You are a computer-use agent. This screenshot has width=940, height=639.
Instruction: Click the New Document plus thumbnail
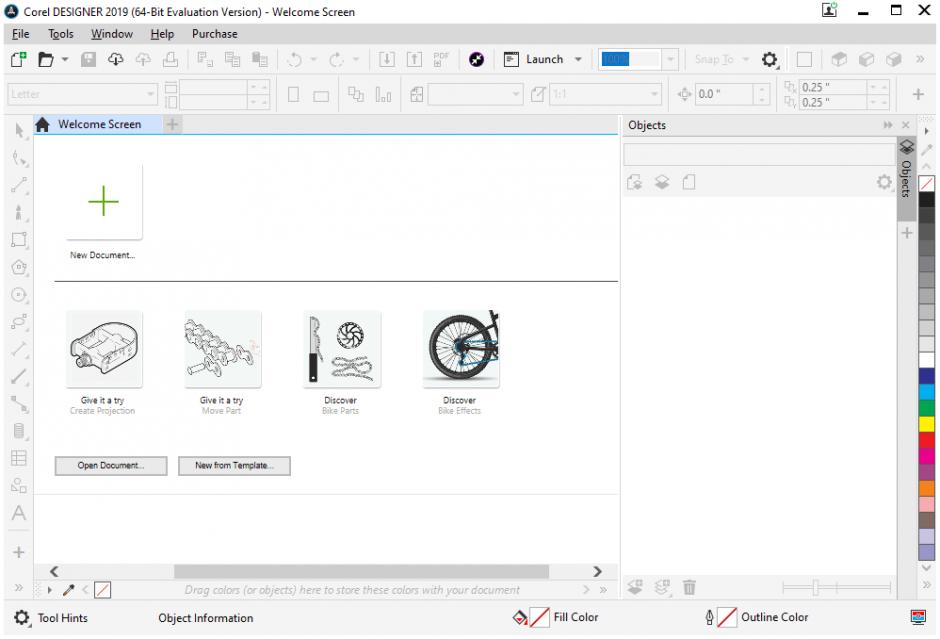pyautogui.click(x=104, y=202)
